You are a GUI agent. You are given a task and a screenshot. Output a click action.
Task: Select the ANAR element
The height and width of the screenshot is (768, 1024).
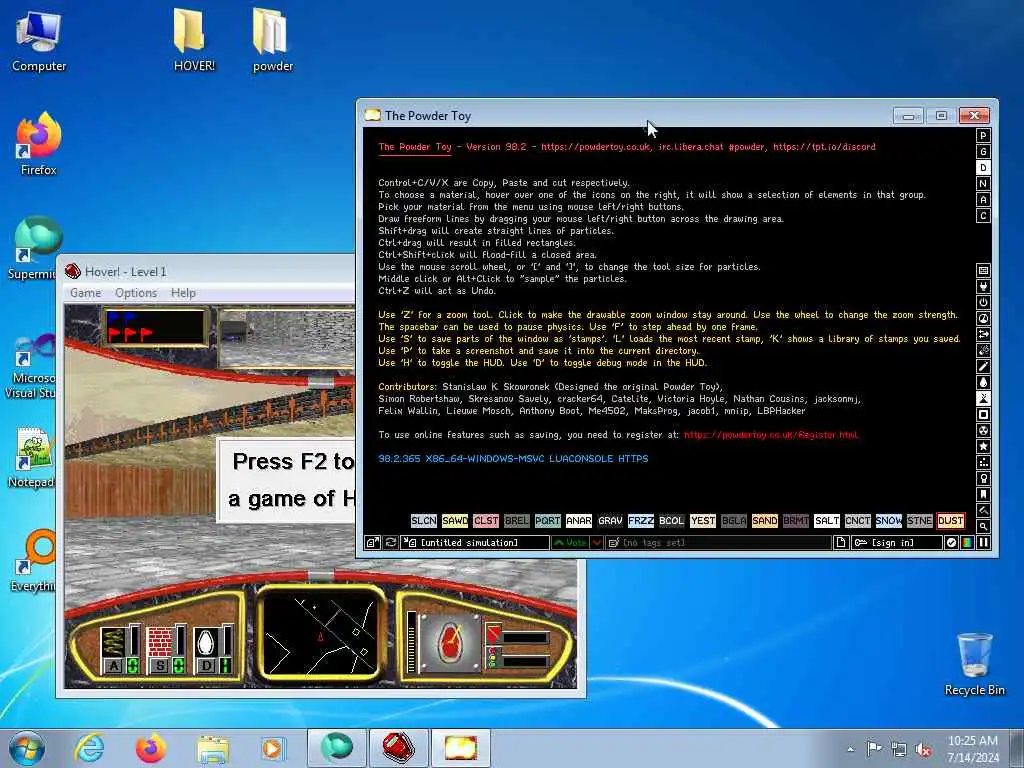(x=579, y=520)
